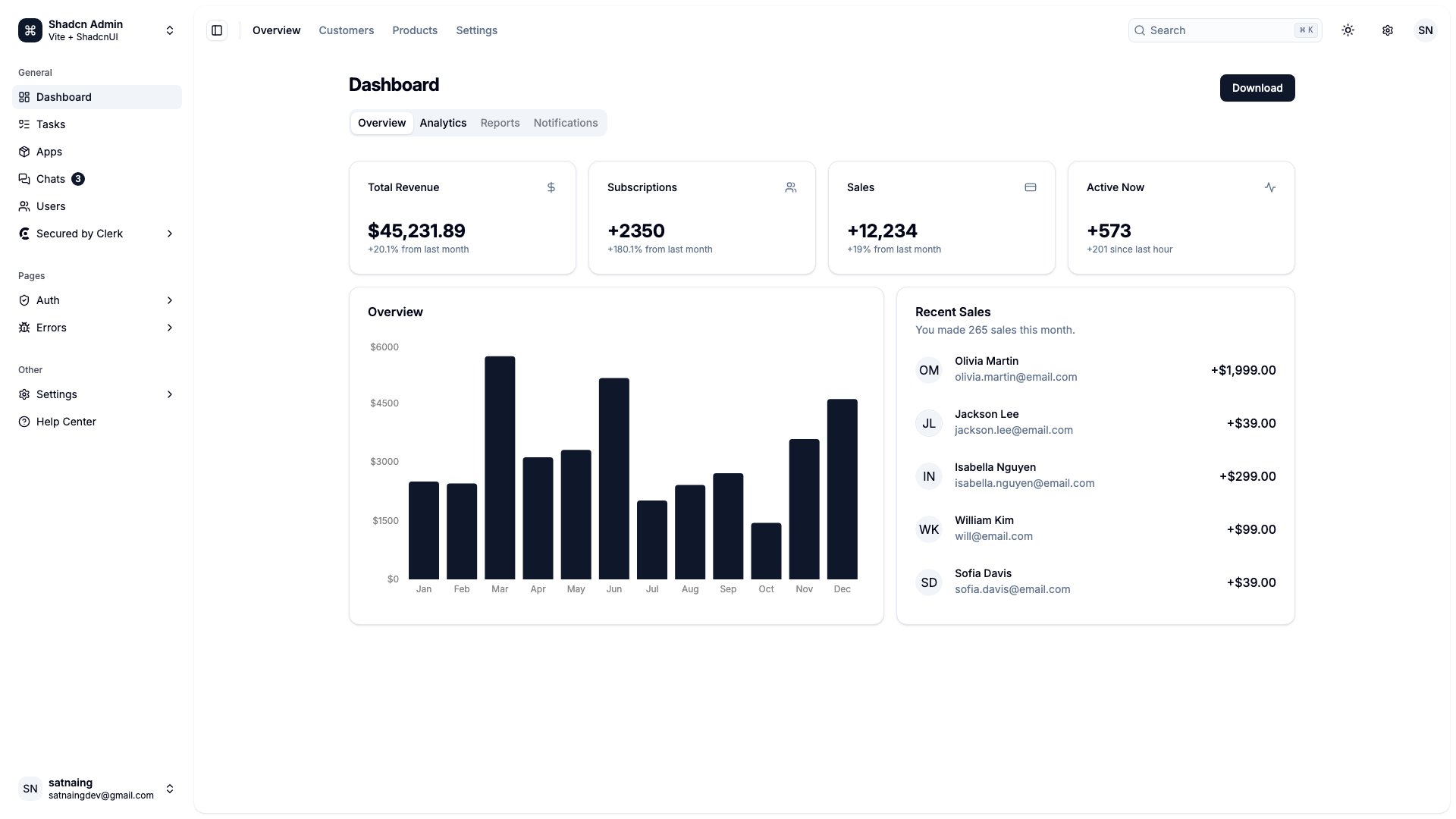The width and height of the screenshot is (1456, 819).
Task: Select the Tasks item in the sidebar
Action: pos(52,124)
